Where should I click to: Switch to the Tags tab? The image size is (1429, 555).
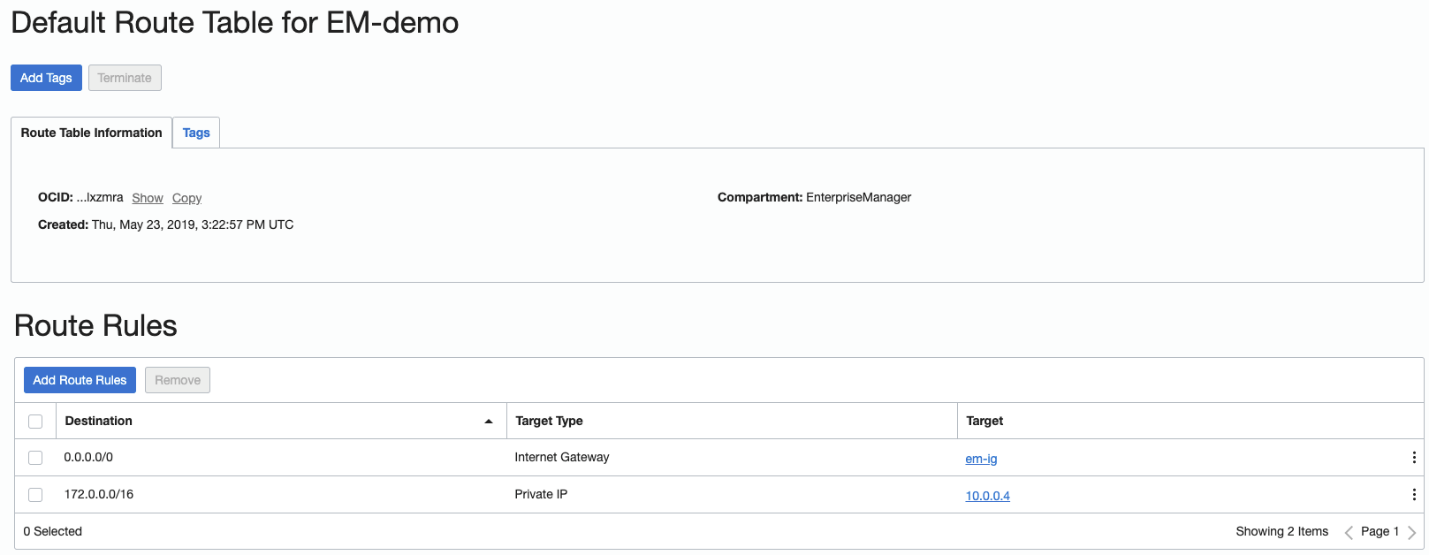coord(196,133)
